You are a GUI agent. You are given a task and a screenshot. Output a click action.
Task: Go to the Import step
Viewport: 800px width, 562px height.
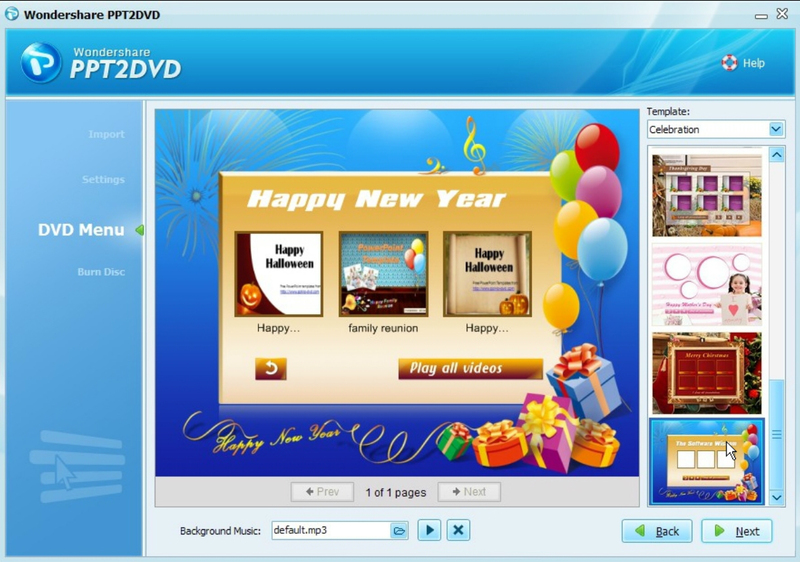106,134
